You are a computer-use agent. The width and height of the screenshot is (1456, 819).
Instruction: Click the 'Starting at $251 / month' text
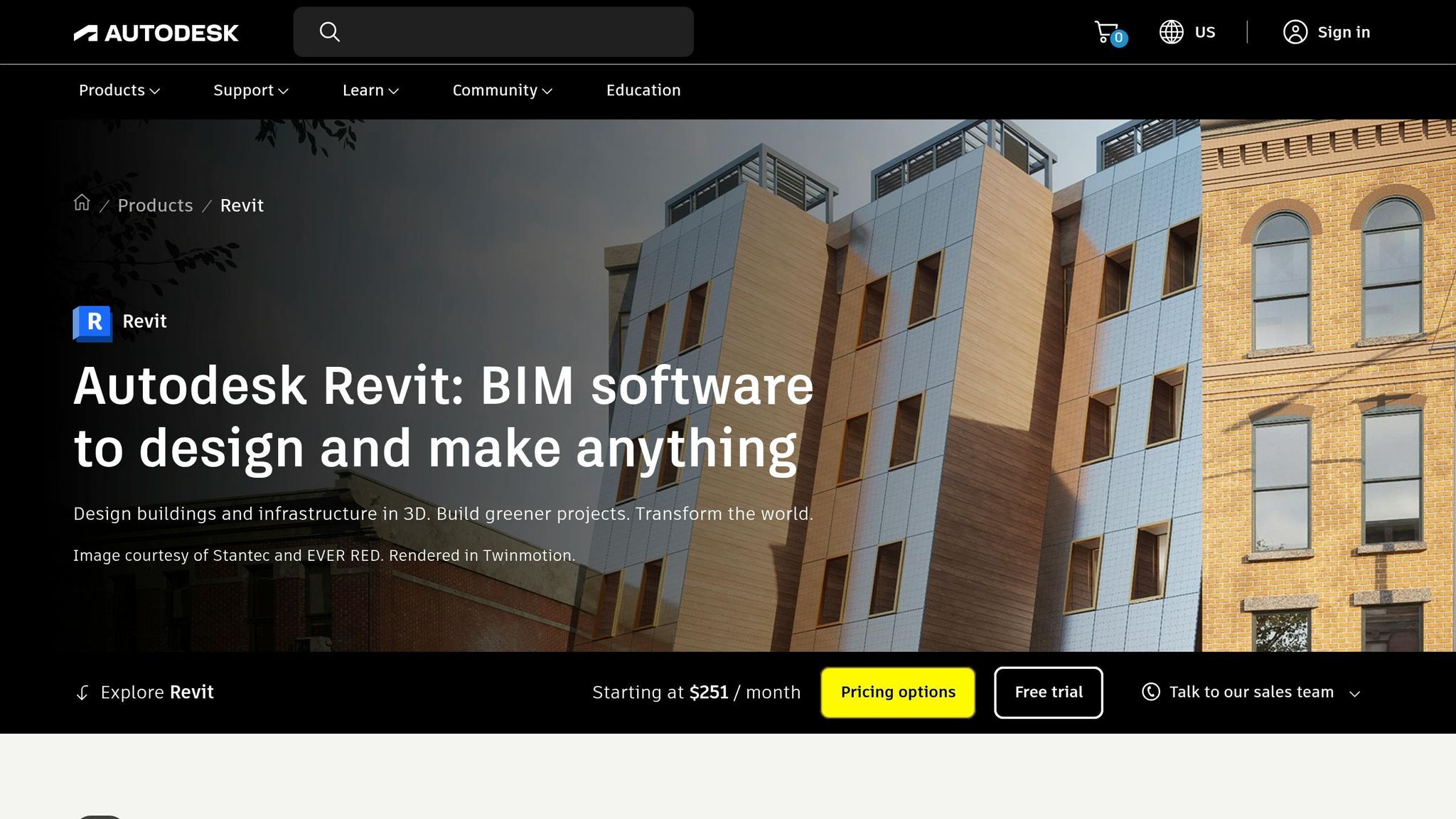tap(696, 692)
